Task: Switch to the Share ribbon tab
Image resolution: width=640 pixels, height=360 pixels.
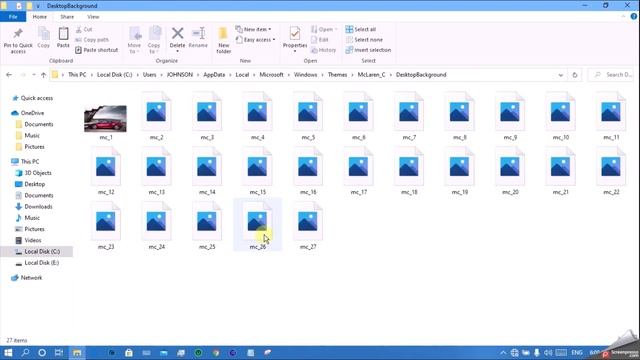Action: point(67,17)
